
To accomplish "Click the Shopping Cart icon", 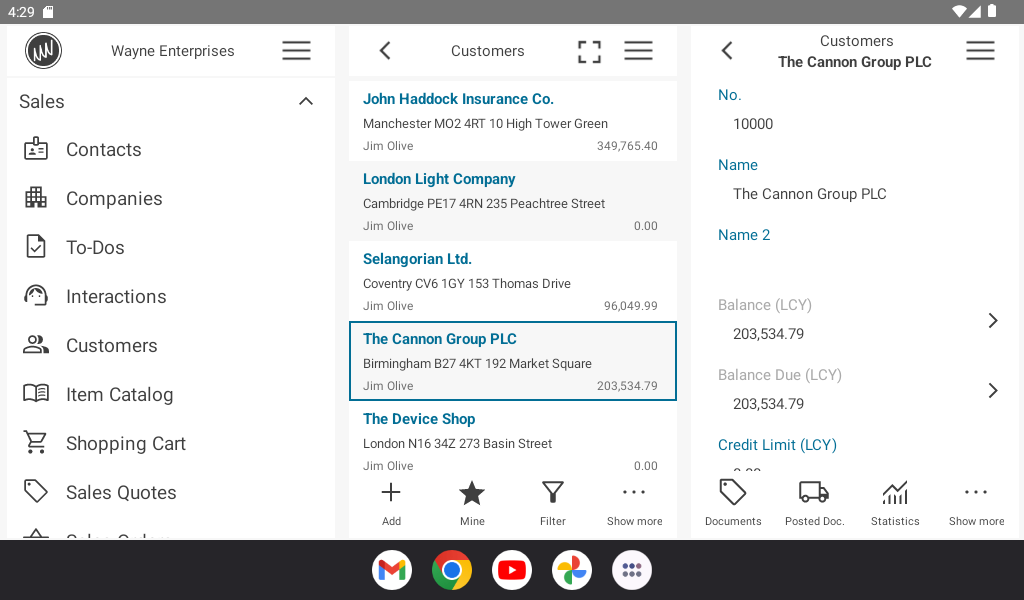I will click(x=36, y=443).
